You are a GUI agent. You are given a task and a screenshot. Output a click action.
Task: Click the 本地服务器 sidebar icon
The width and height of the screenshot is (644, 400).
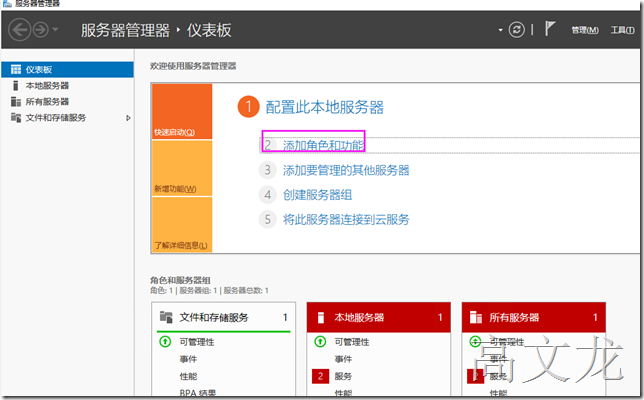[x=16, y=85]
